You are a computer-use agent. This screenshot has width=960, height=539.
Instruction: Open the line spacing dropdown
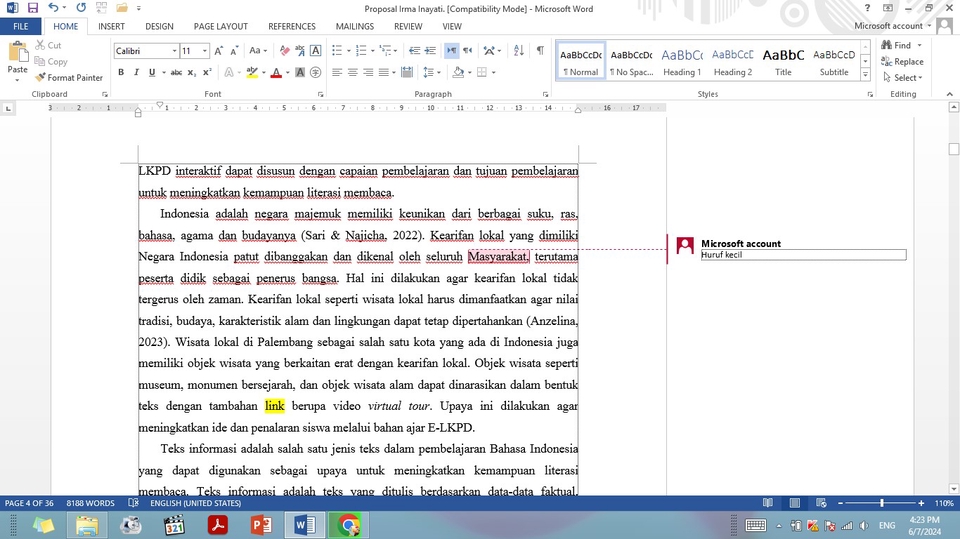coord(432,72)
